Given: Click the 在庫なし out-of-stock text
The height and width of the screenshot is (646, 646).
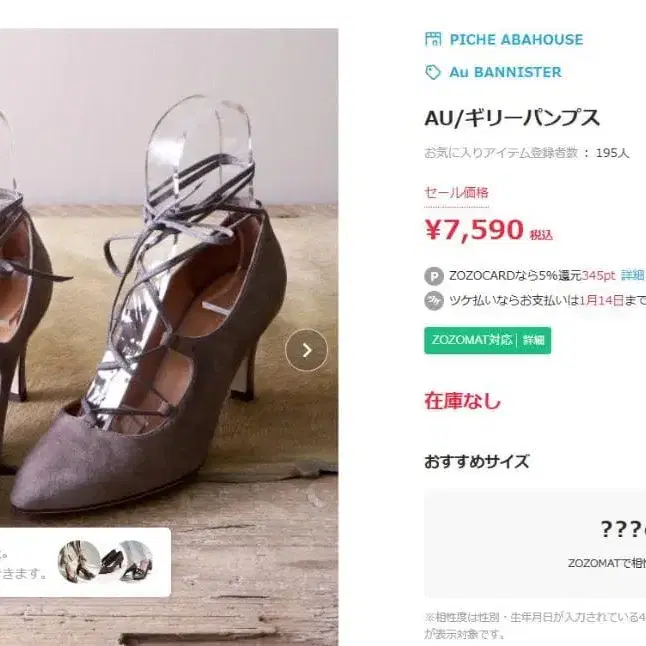Looking at the screenshot, I should click(462, 402).
